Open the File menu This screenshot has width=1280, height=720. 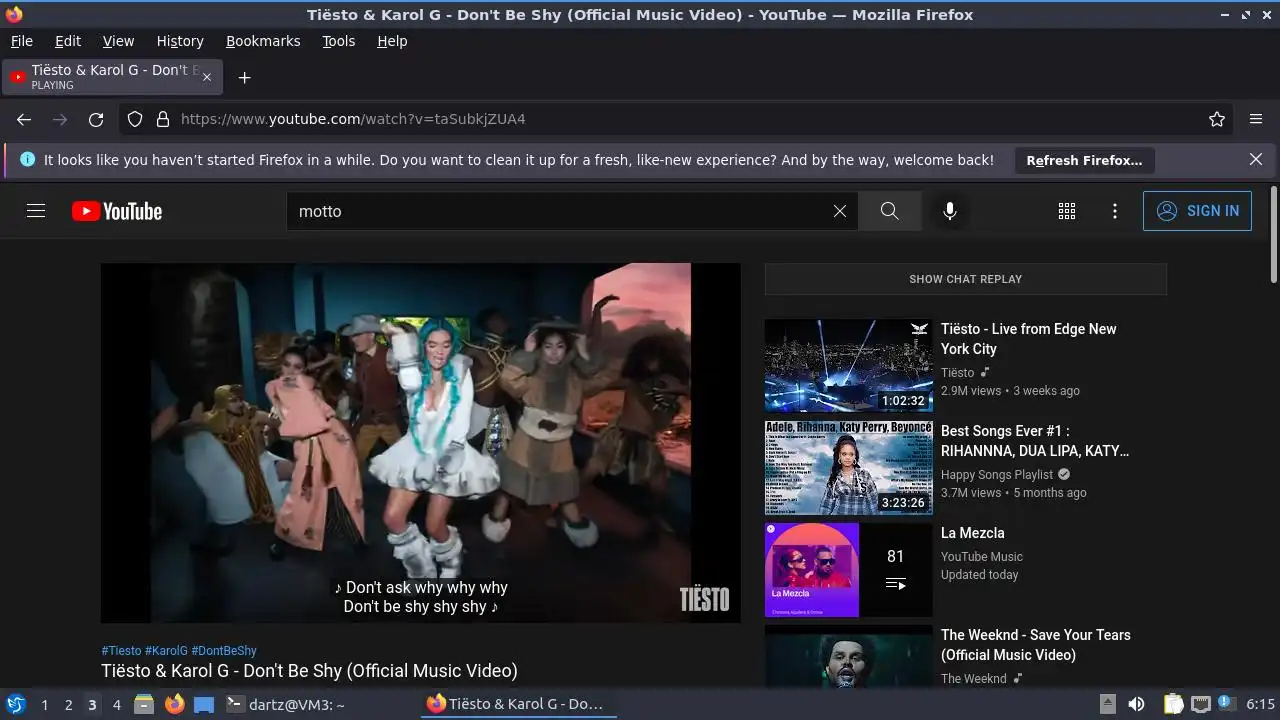(x=22, y=41)
